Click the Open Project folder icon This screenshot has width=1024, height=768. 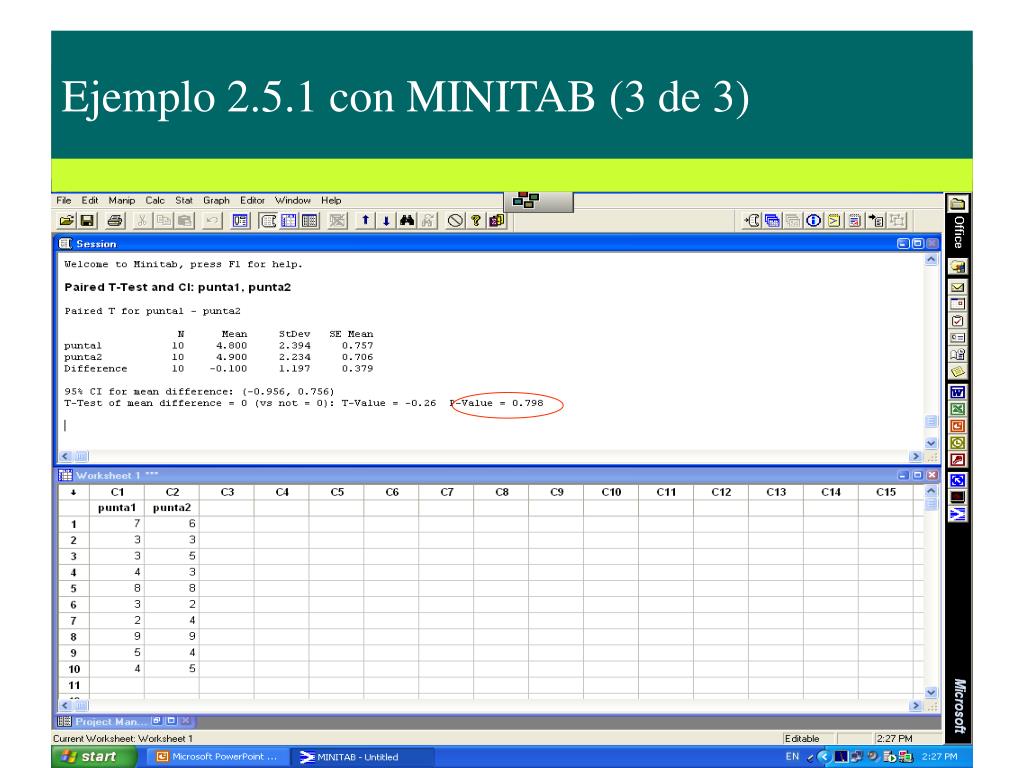(67, 221)
